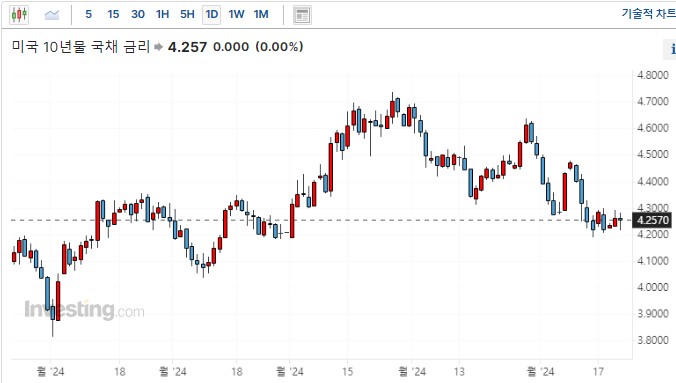Screen dimensions: 676x383
Task: Switch to the 1W timeframe
Action: pyautogui.click(x=236, y=14)
